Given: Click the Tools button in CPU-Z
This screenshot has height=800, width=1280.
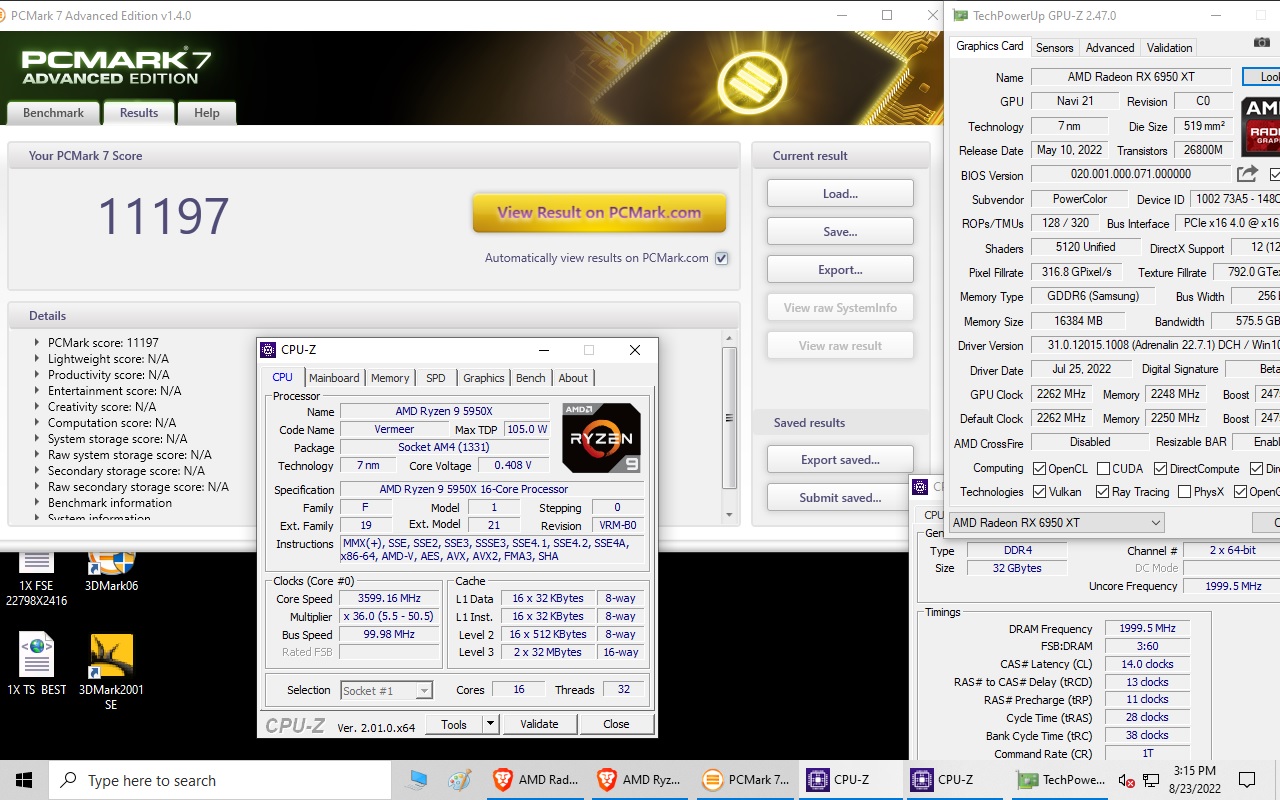Looking at the screenshot, I should coord(454,724).
